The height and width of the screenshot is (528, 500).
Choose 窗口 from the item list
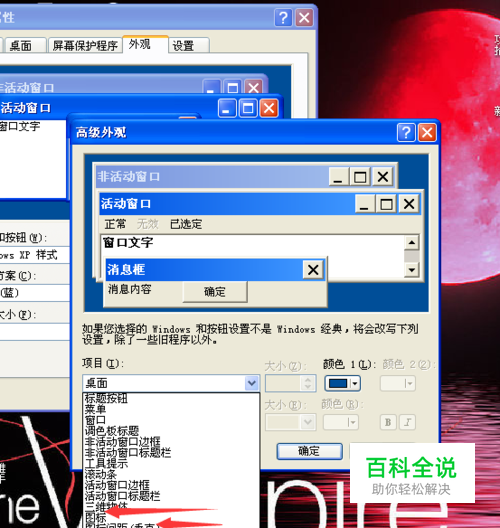[171, 420]
